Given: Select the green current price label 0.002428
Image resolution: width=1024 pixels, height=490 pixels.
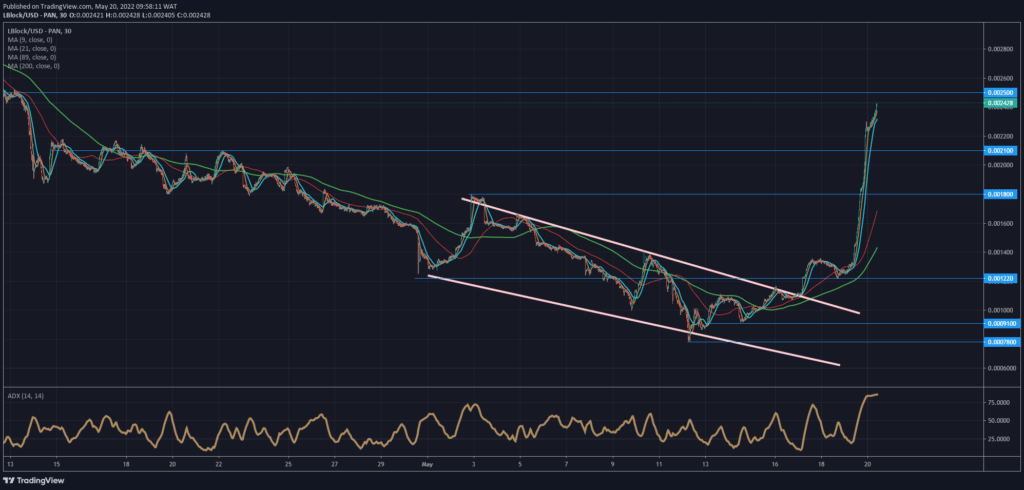Looking at the screenshot, I should coord(1000,103).
